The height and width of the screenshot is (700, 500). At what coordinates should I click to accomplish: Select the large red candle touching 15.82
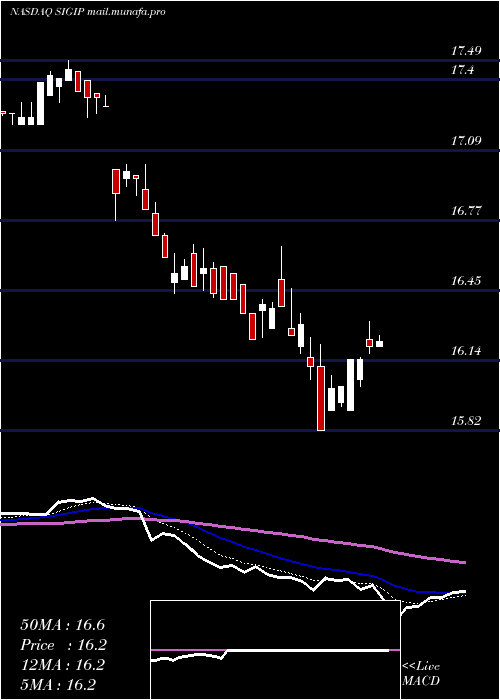coord(321,398)
